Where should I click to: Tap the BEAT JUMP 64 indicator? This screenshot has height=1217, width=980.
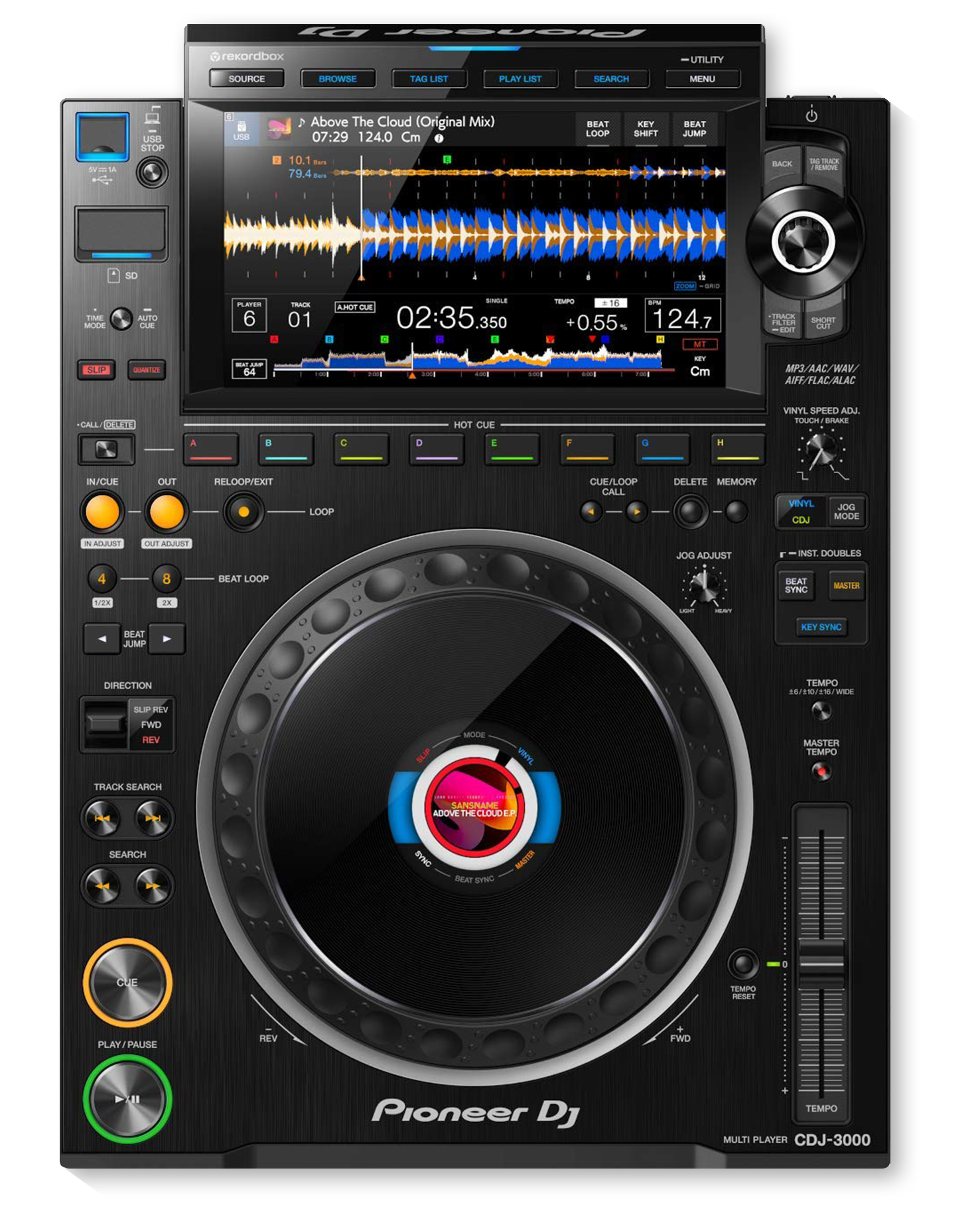(249, 369)
